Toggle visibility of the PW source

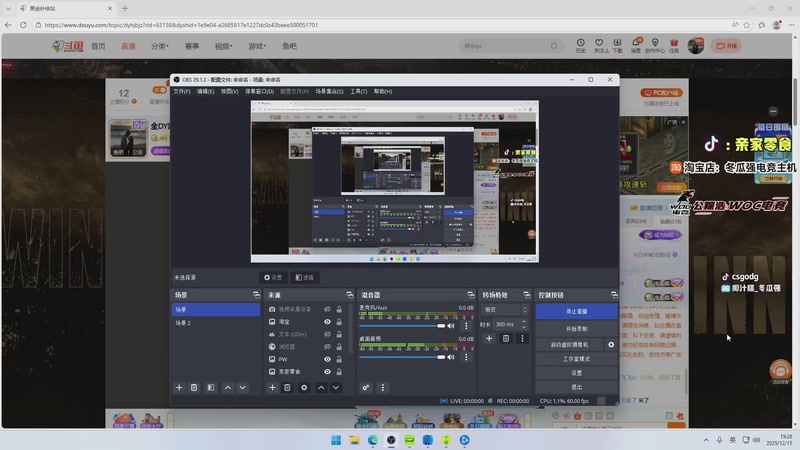tap(327, 359)
